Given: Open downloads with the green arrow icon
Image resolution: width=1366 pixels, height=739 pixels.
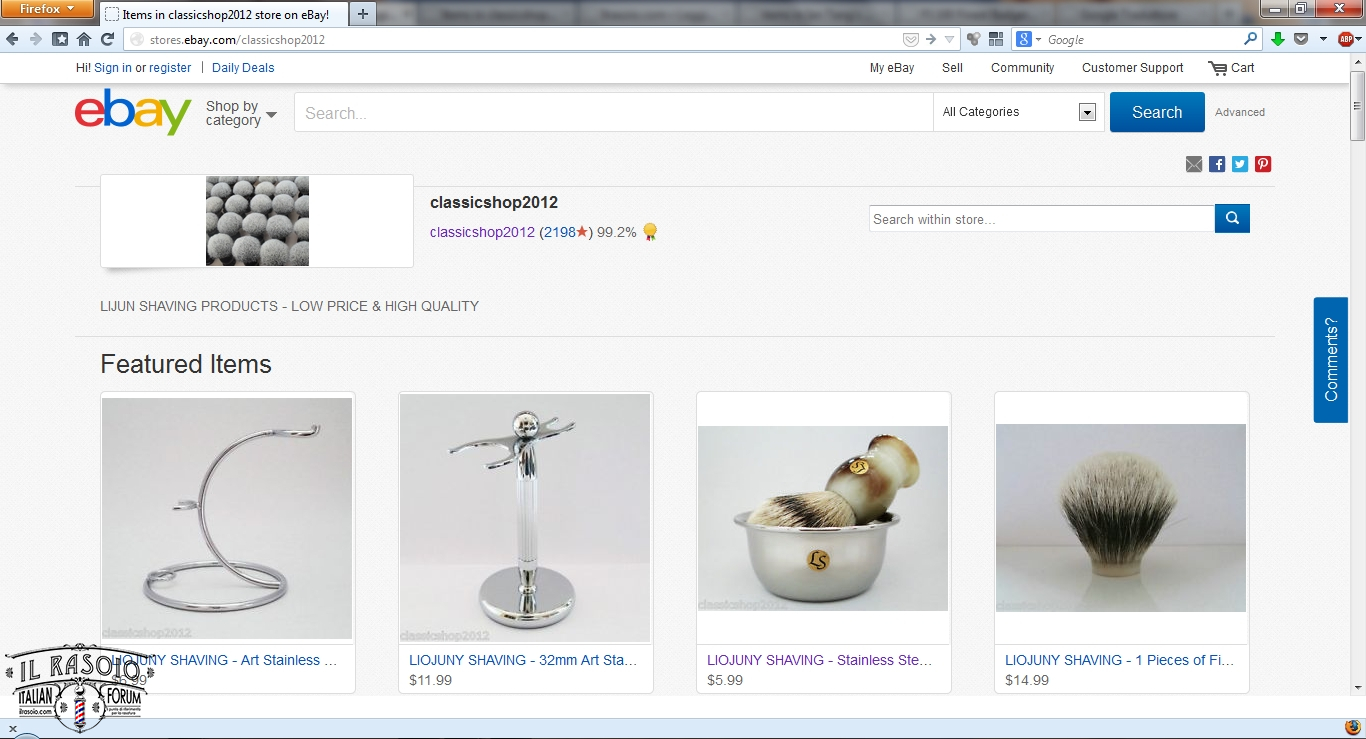Looking at the screenshot, I should [x=1278, y=39].
